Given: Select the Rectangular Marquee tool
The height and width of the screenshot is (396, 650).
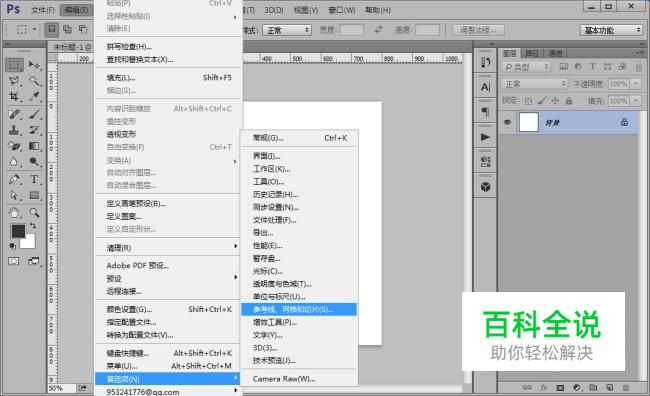Looking at the screenshot, I should tap(14, 65).
